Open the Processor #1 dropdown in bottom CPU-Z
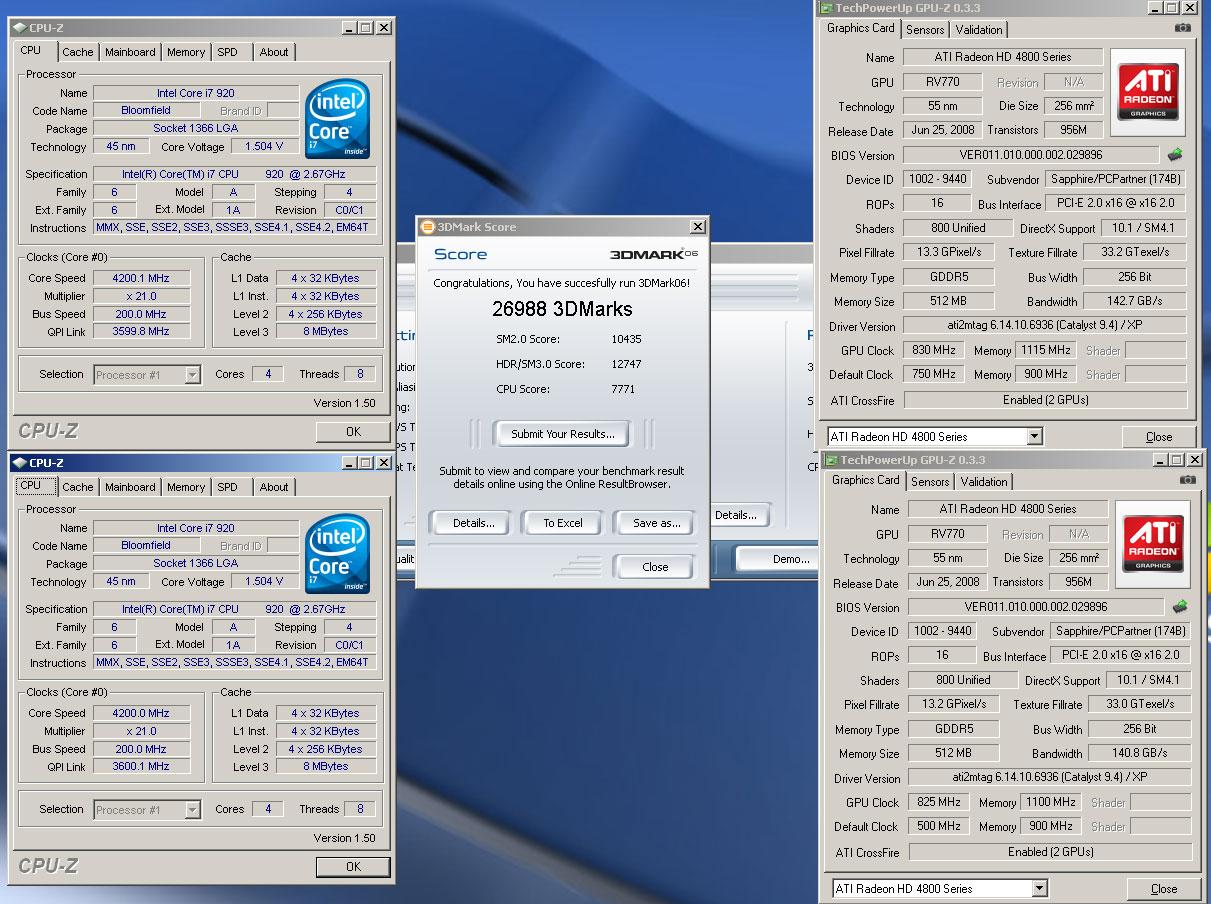Image resolution: width=1211 pixels, height=904 pixels. pos(193,810)
